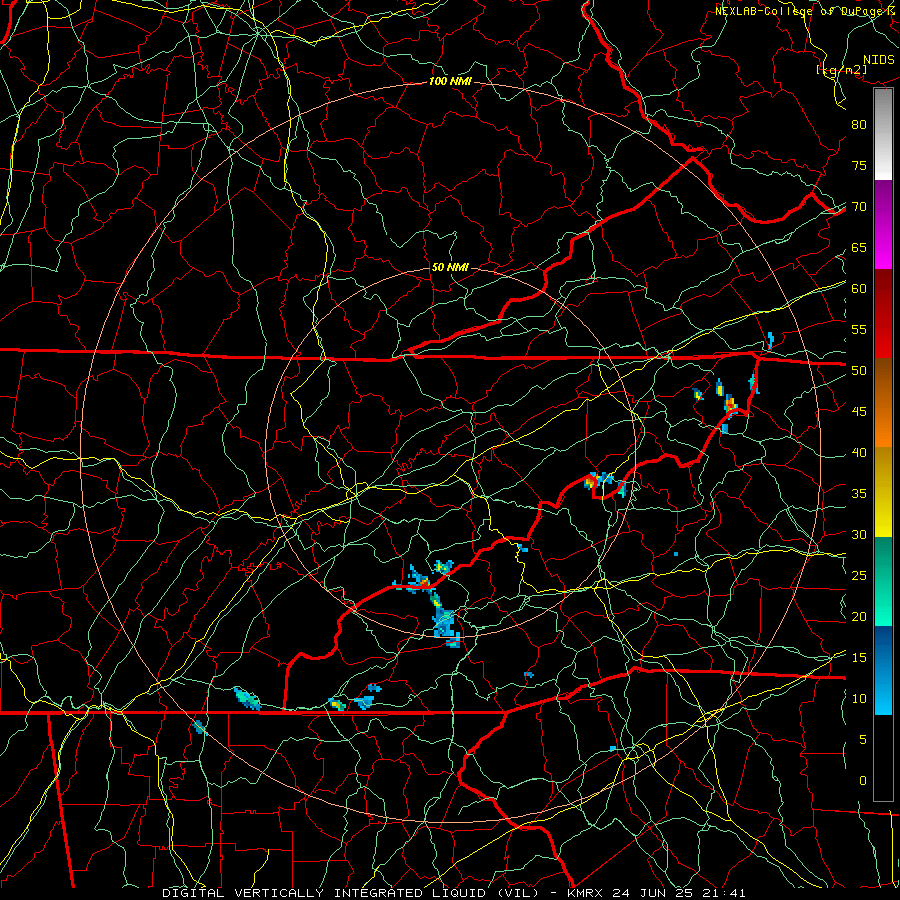Click the brown-orange segment of color bar
Image resolution: width=900 pixels, height=900 pixels.
point(883,403)
